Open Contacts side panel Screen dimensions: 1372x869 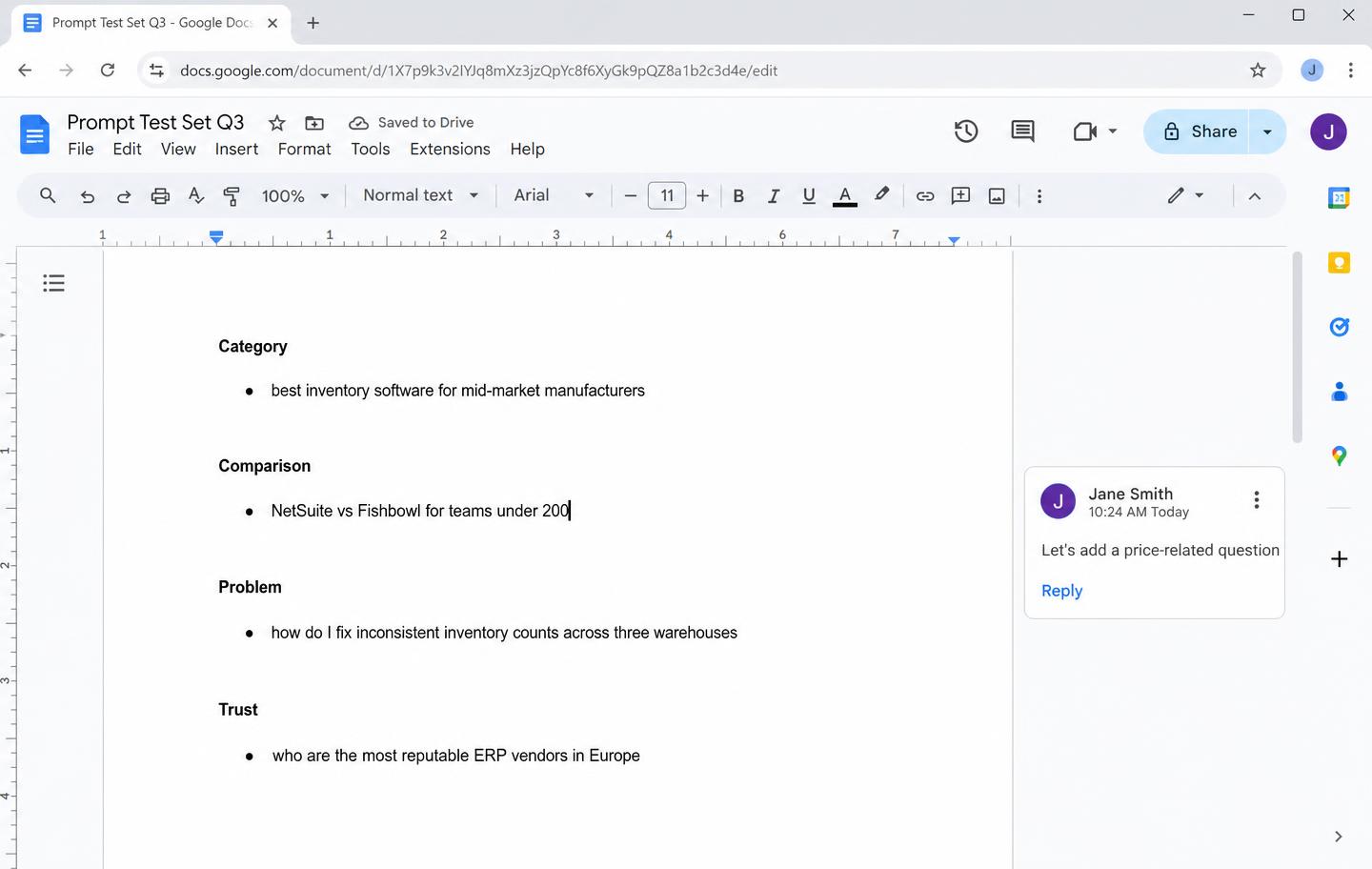tap(1339, 391)
